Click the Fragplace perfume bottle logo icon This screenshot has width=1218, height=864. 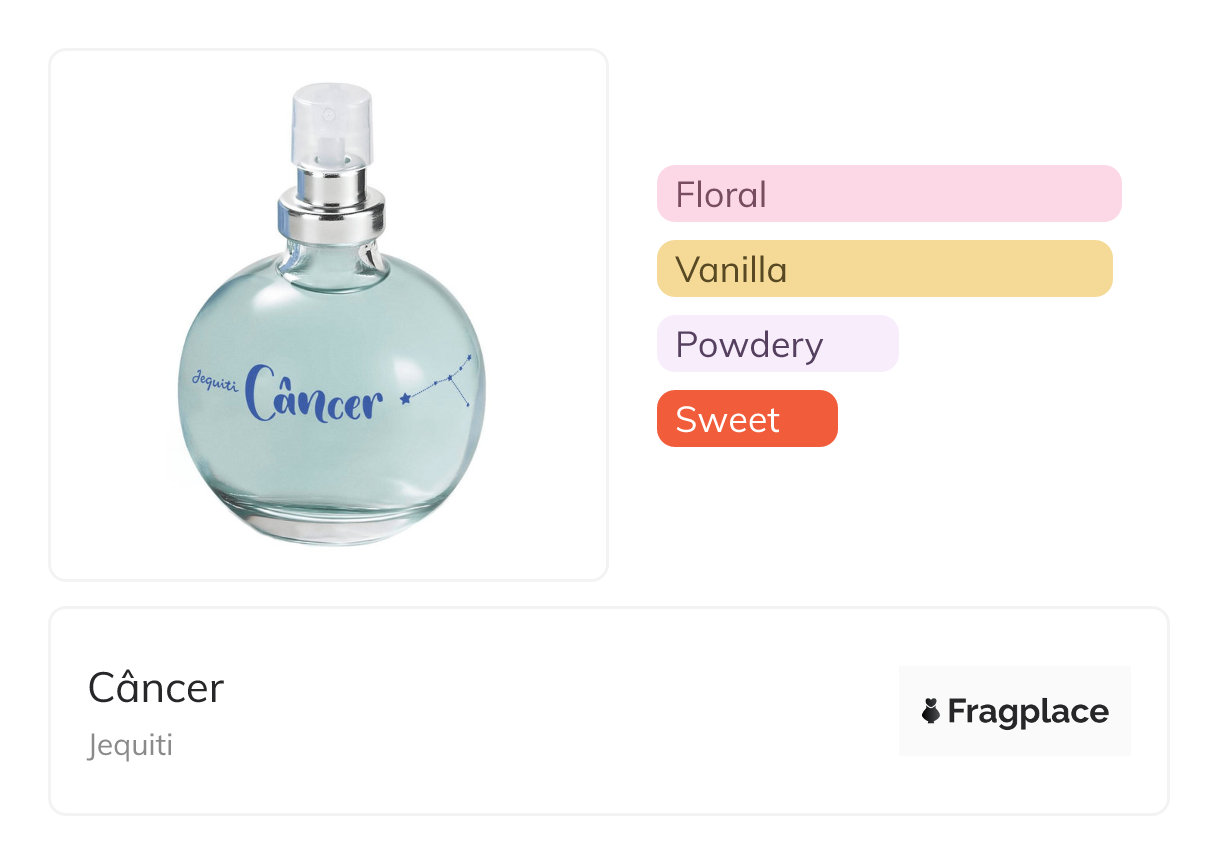(931, 712)
